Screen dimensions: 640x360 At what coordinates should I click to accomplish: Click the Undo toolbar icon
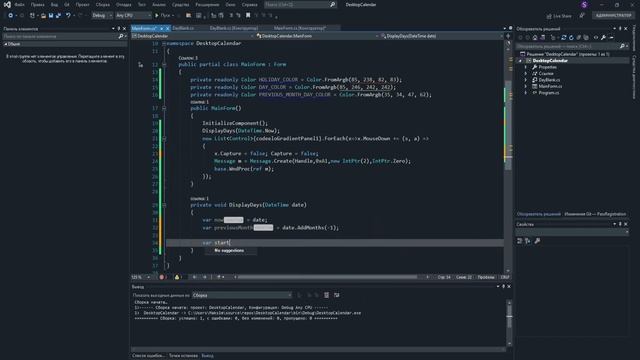pyautogui.click(x=68, y=16)
